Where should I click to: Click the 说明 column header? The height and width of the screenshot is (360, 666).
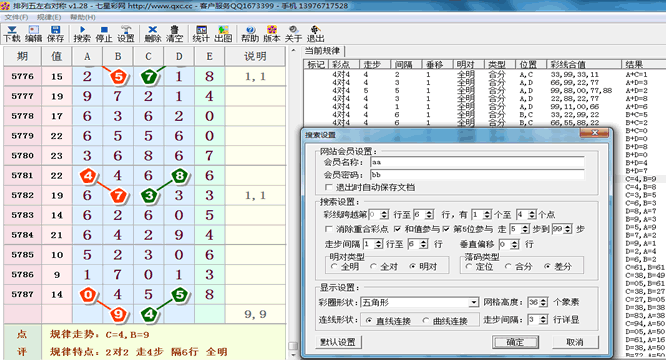[255, 56]
